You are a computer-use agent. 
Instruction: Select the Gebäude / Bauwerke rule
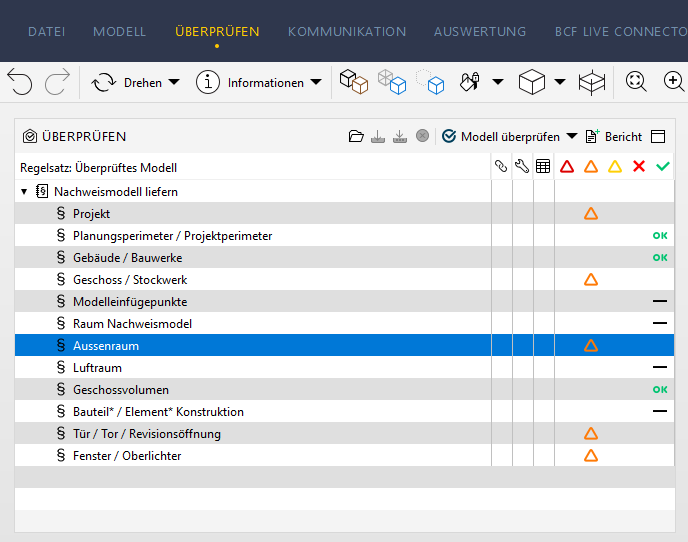(x=344, y=257)
